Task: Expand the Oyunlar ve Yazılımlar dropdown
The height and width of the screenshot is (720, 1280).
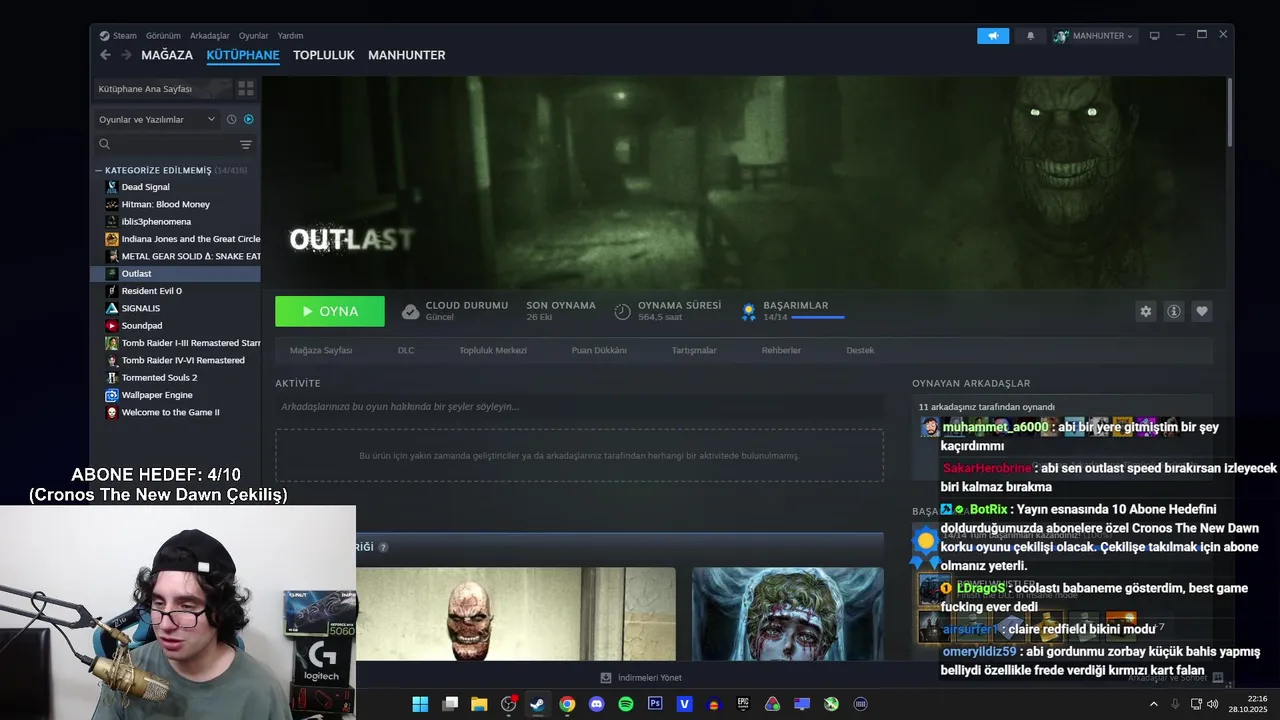Action: click(157, 119)
